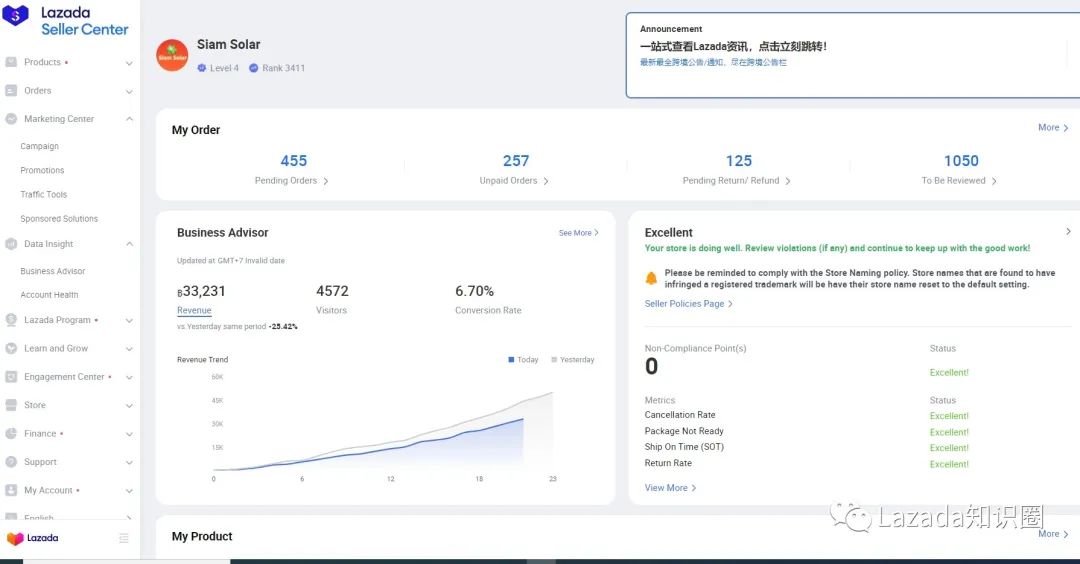1080x564 pixels.
Task: Expand the Orders menu chevron
Action: click(129, 92)
